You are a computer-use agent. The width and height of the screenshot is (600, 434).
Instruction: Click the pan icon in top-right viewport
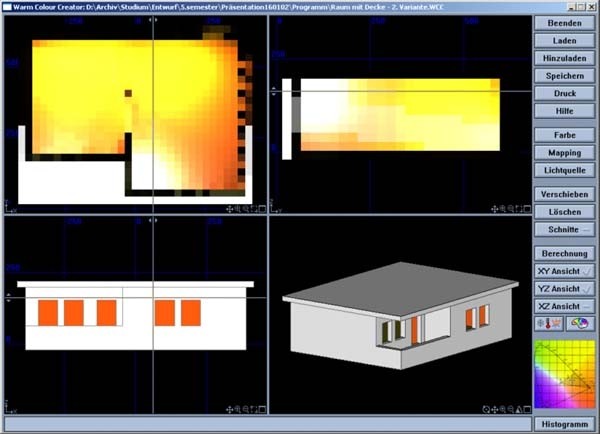click(494, 209)
